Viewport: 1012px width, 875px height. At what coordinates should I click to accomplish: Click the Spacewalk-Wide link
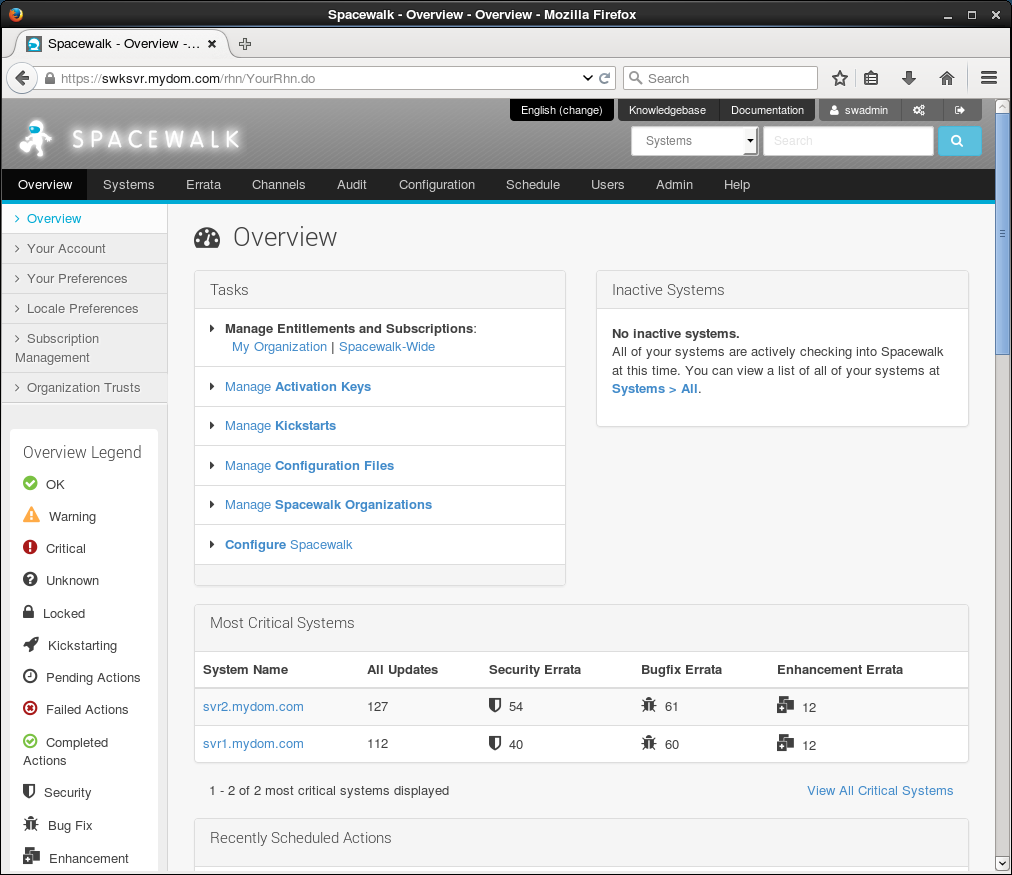click(387, 347)
